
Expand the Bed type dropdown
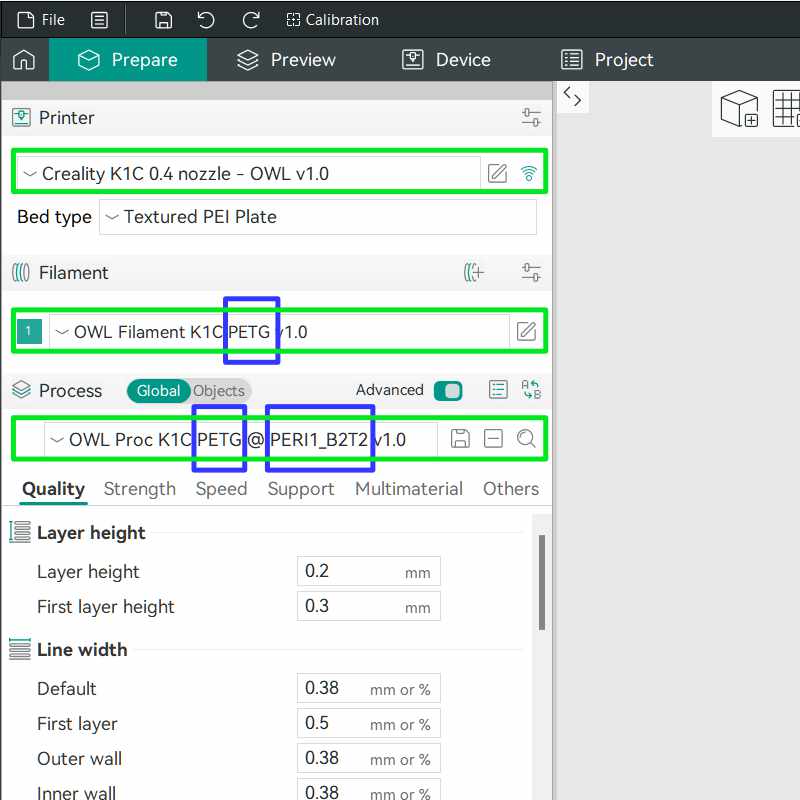coord(317,217)
